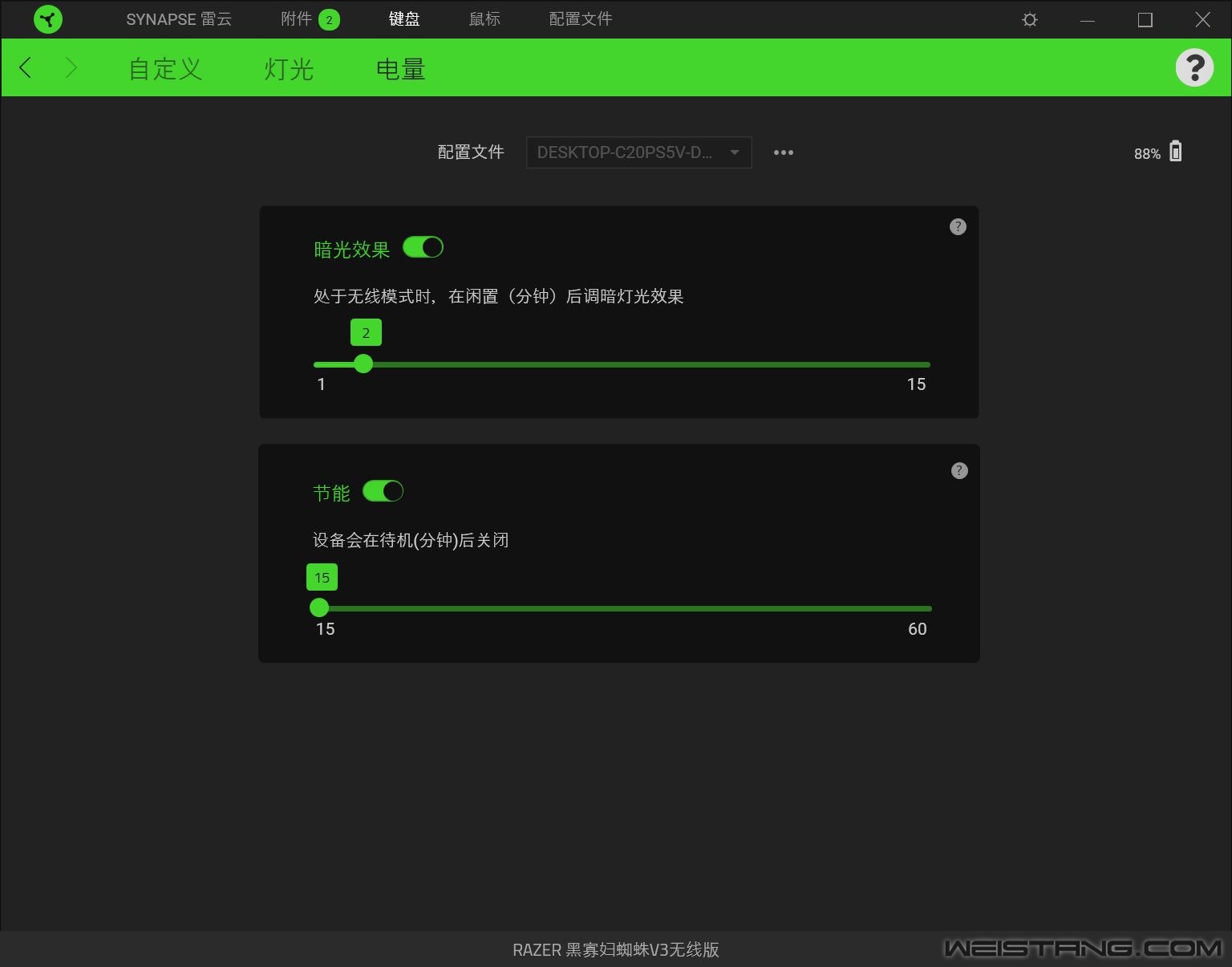Open the 灯光 subtab
This screenshot has height=967, width=1232.
point(289,69)
